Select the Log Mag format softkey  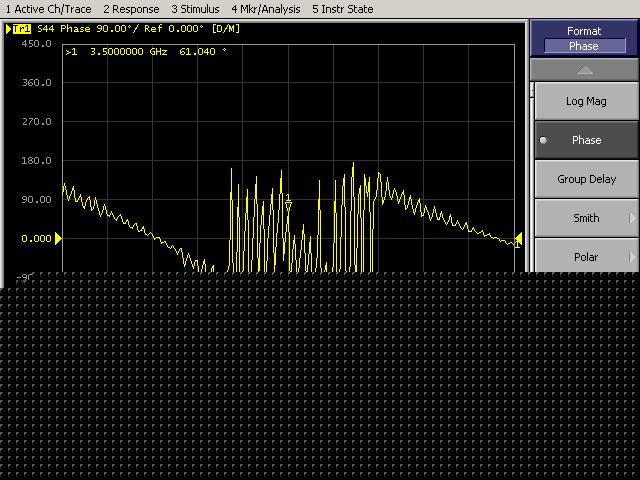586,101
